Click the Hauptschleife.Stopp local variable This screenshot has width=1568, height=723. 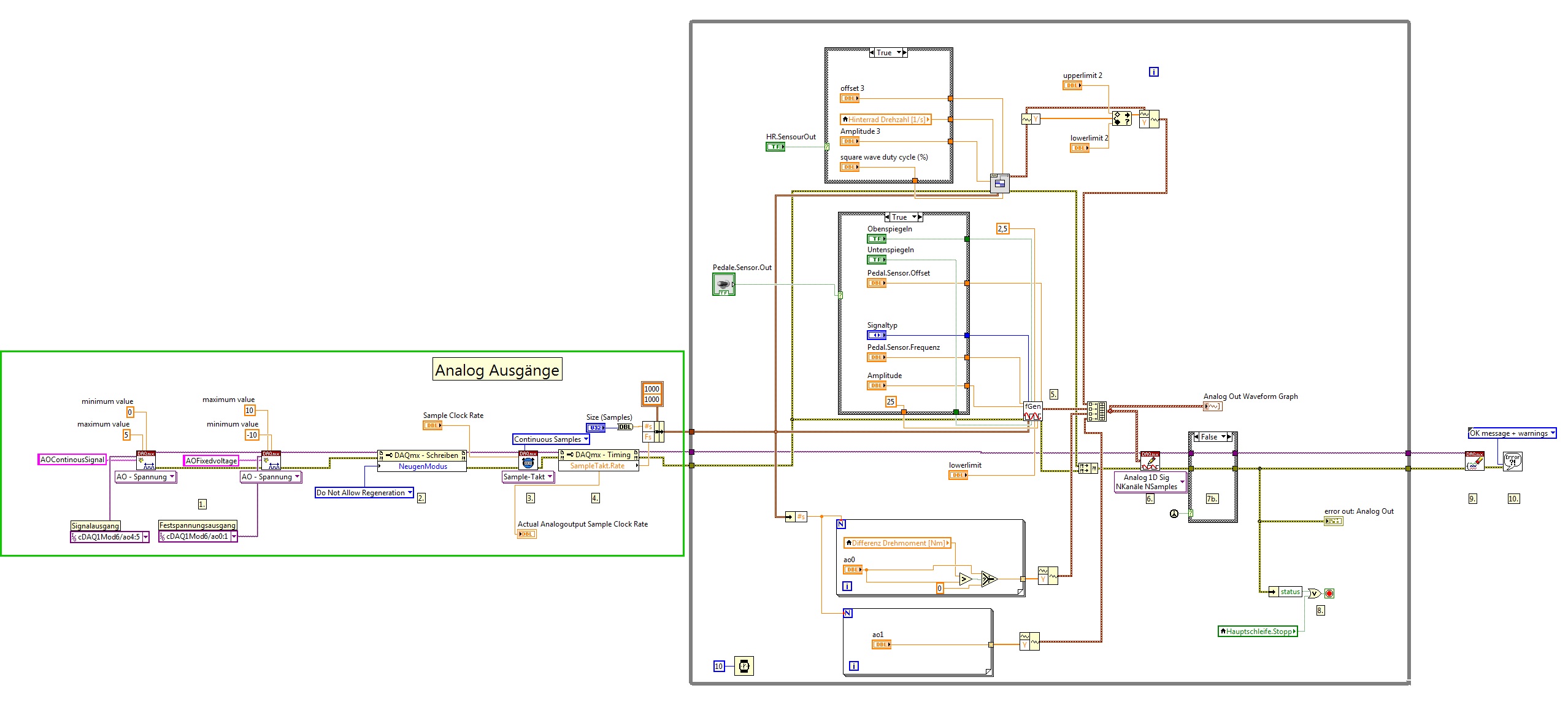point(1258,631)
